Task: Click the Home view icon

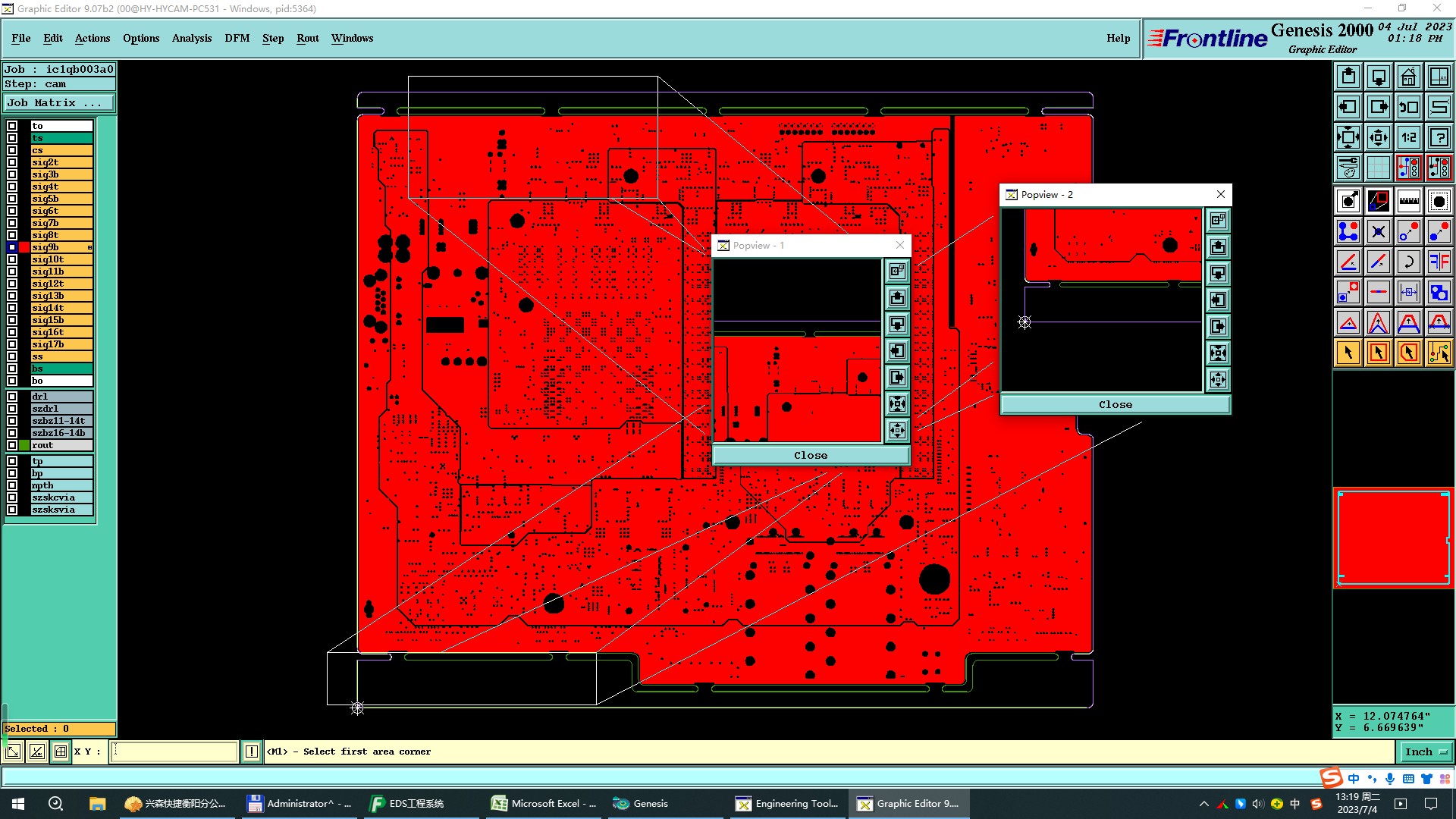Action: [1408, 77]
